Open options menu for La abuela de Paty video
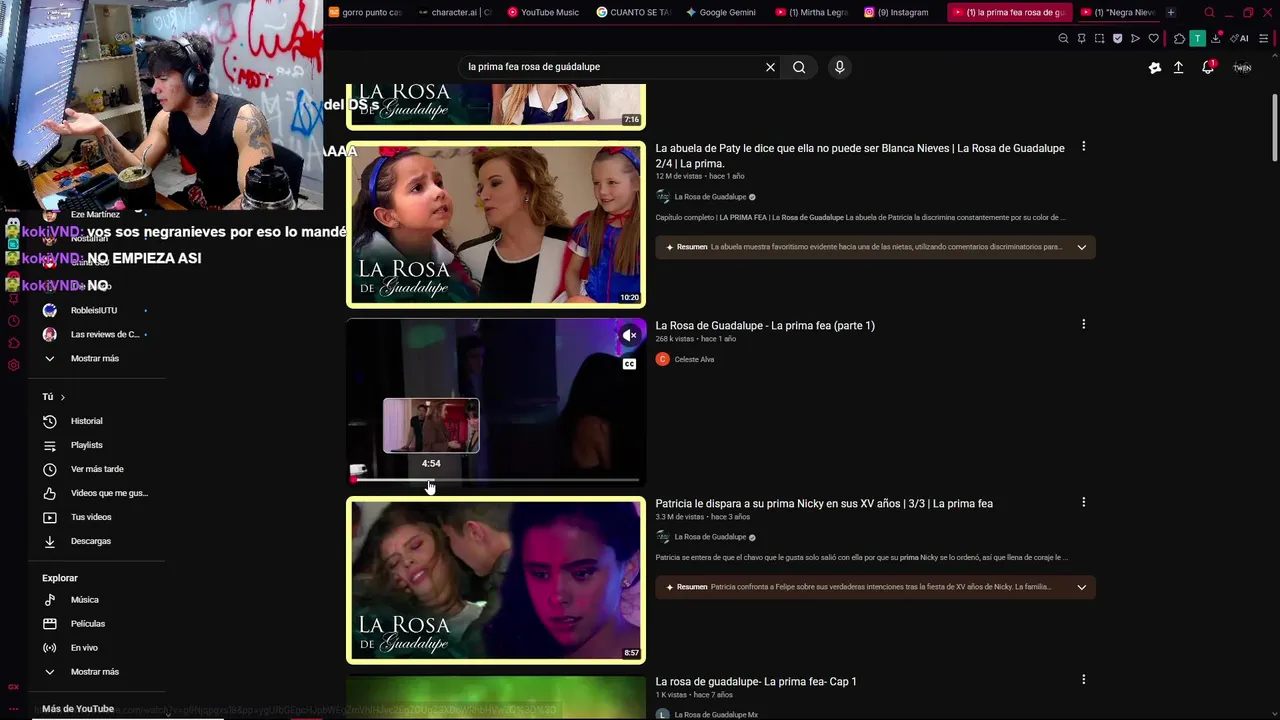 coord(1083,147)
